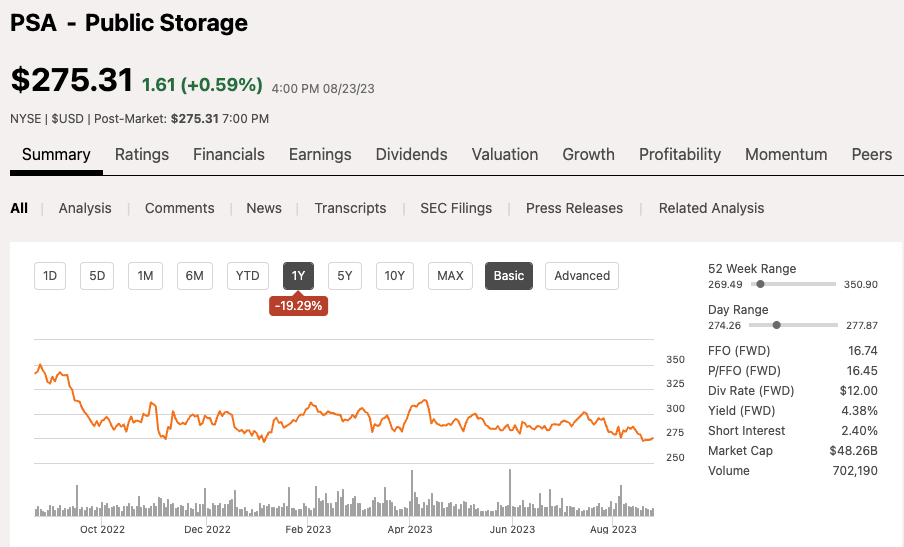904x547 pixels.
Task: Click the -19.29% performance badge
Action: click(298, 305)
